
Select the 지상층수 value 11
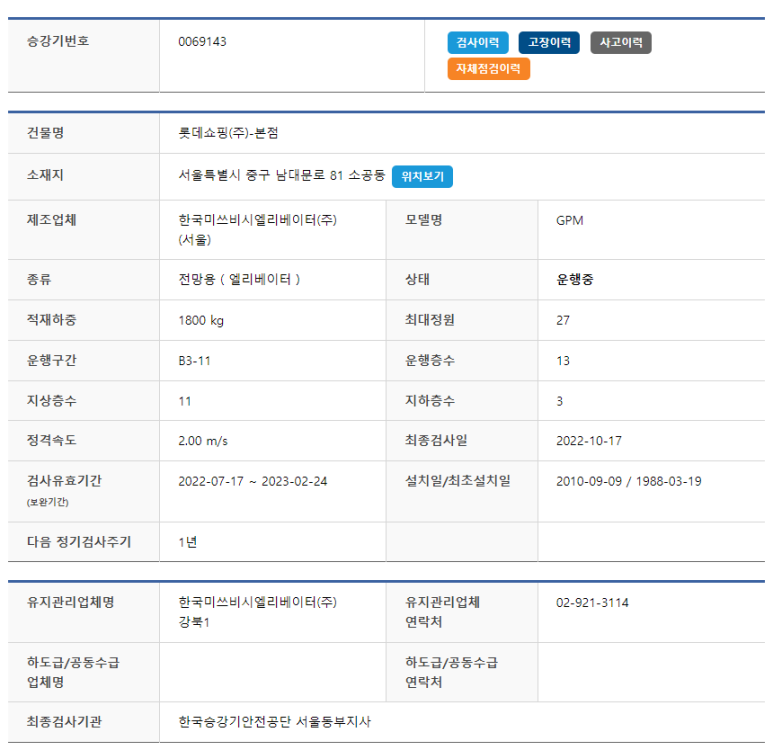[x=185, y=401]
